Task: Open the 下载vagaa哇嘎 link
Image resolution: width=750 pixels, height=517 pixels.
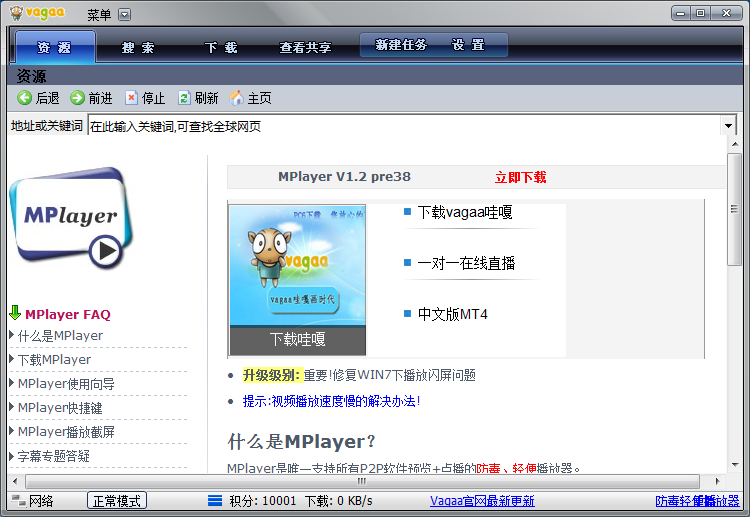Action: (464, 212)
